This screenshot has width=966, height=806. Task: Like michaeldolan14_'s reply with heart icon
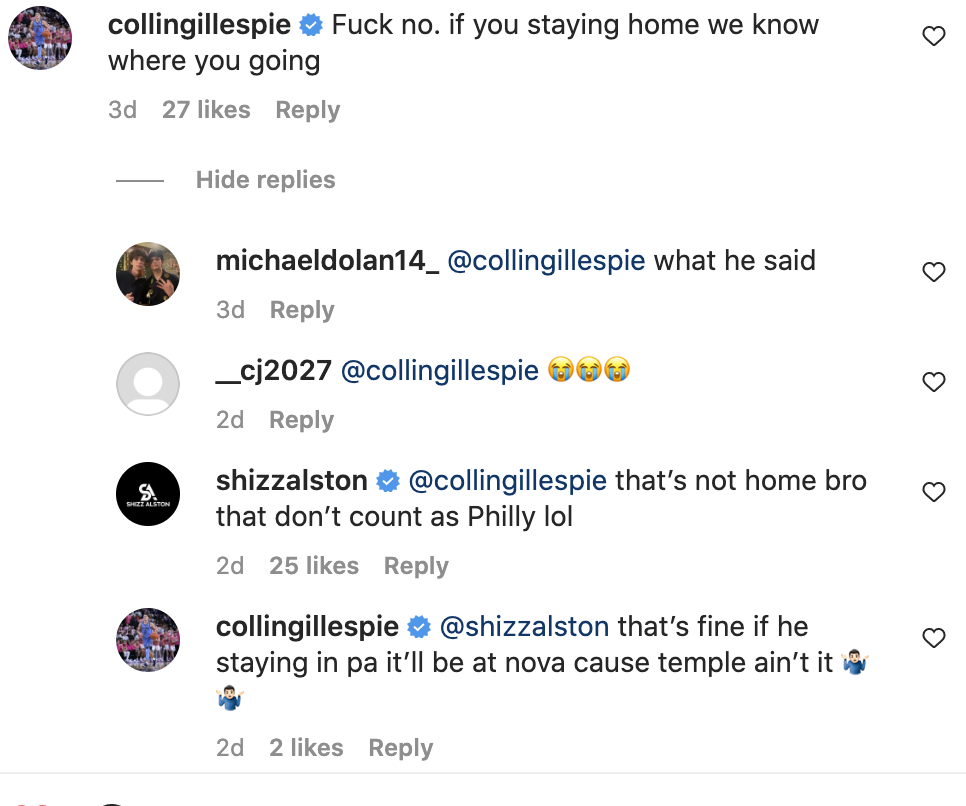932,272
